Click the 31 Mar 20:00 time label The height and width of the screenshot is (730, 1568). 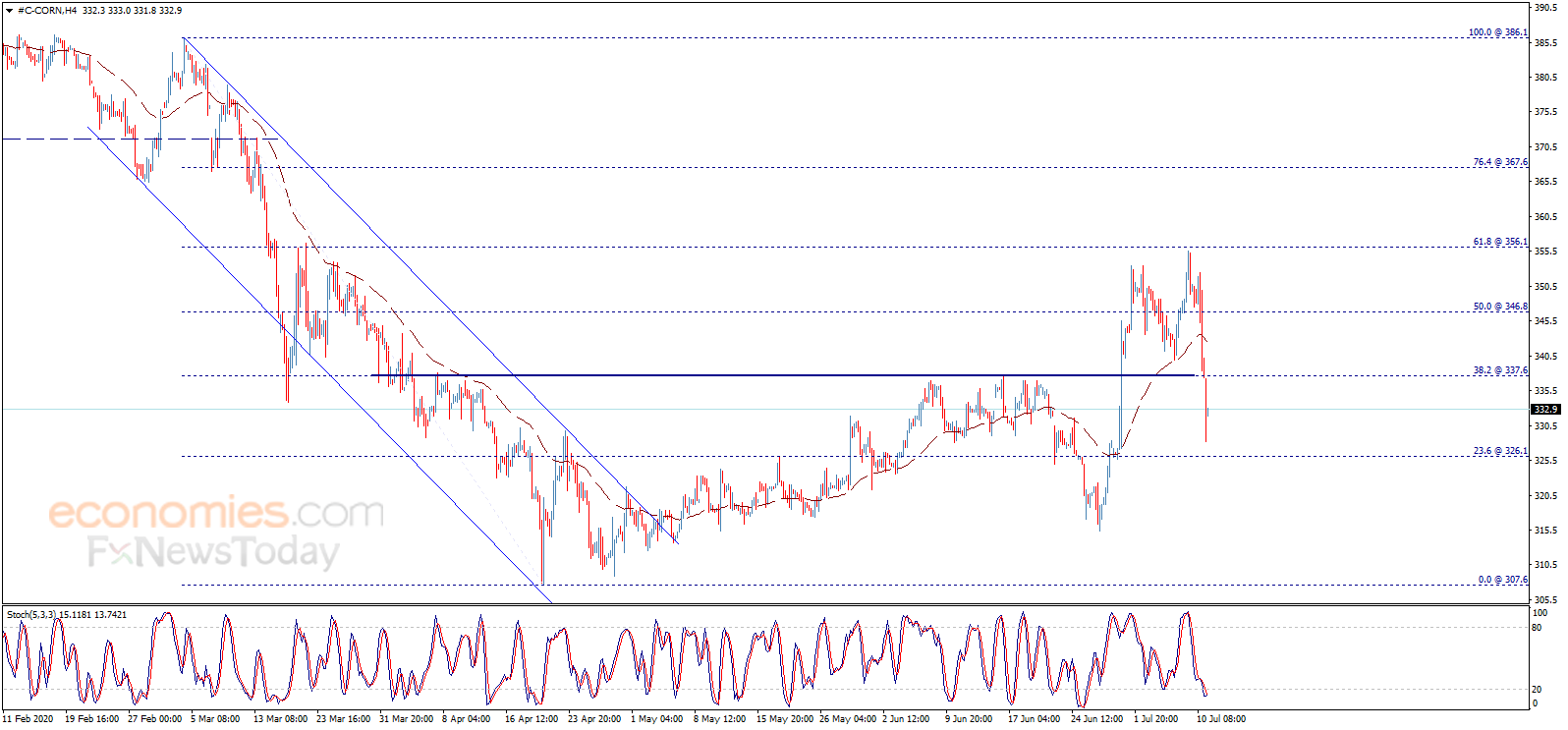pyautogui.click(x=406, y=719)
